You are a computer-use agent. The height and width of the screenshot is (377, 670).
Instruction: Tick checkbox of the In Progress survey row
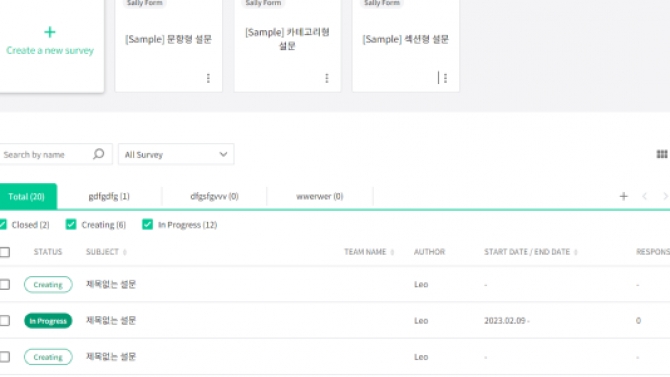(x=5, y=321)
